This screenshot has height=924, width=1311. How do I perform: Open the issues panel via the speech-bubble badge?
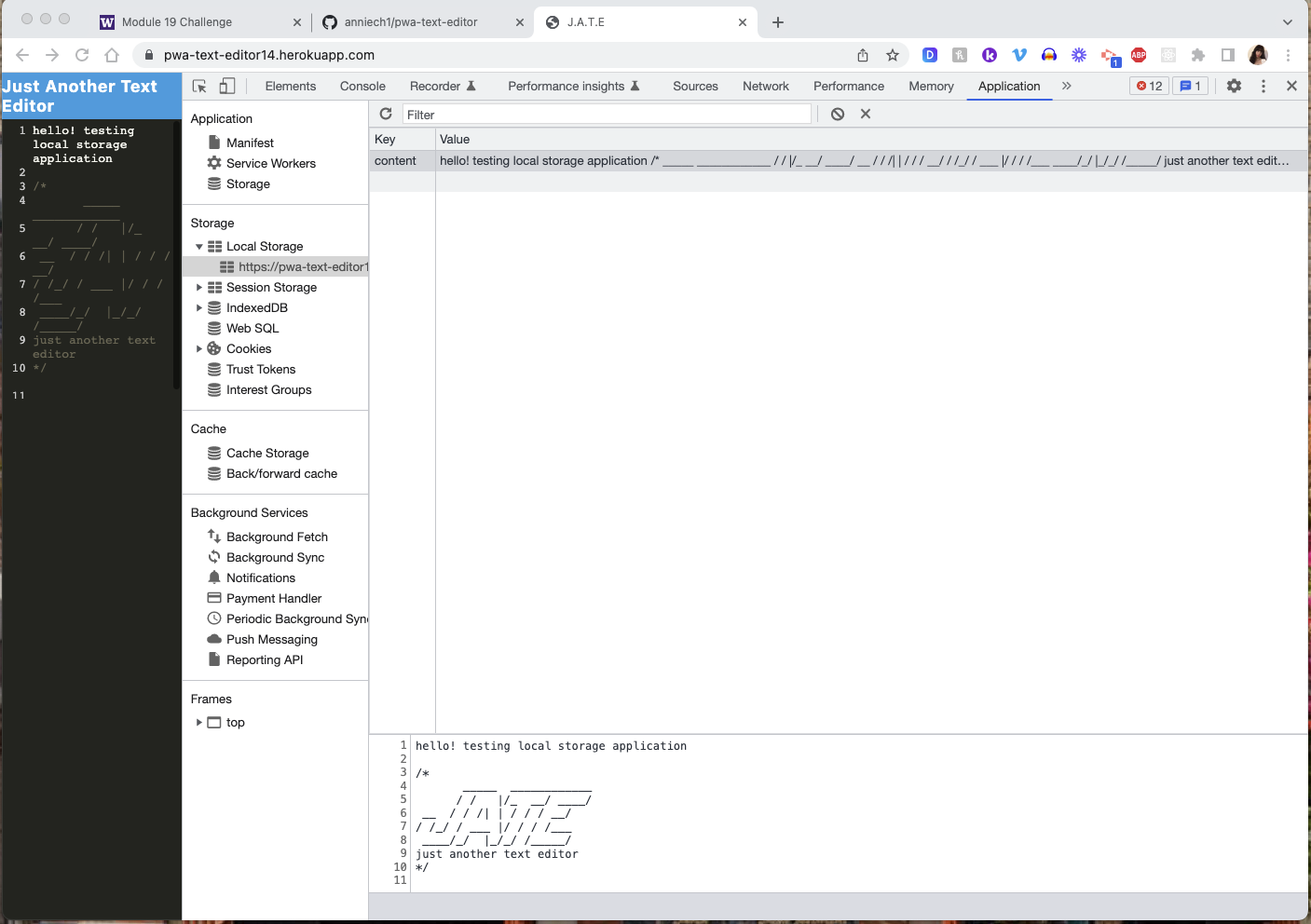tap(1190, 86)
